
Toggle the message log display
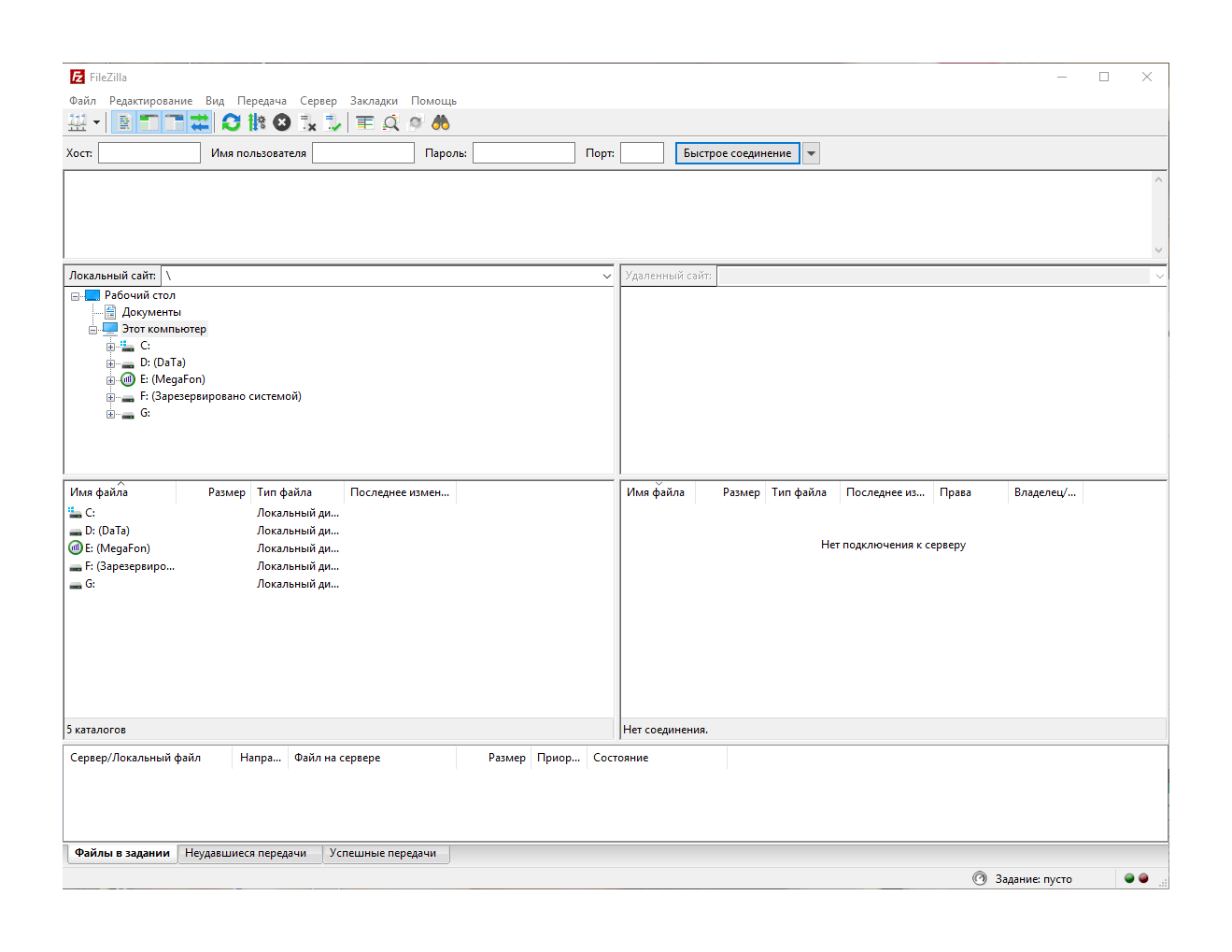[123, 122]
